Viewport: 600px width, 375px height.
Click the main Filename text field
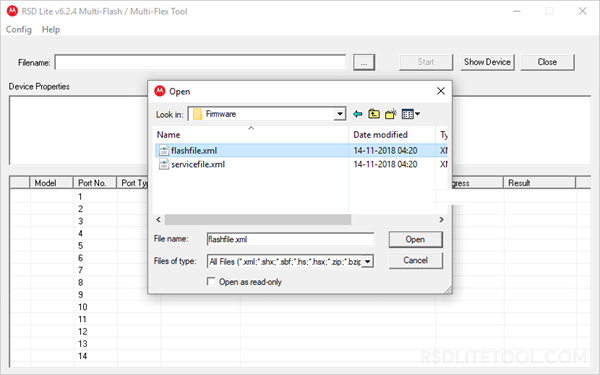pos(200,62)
